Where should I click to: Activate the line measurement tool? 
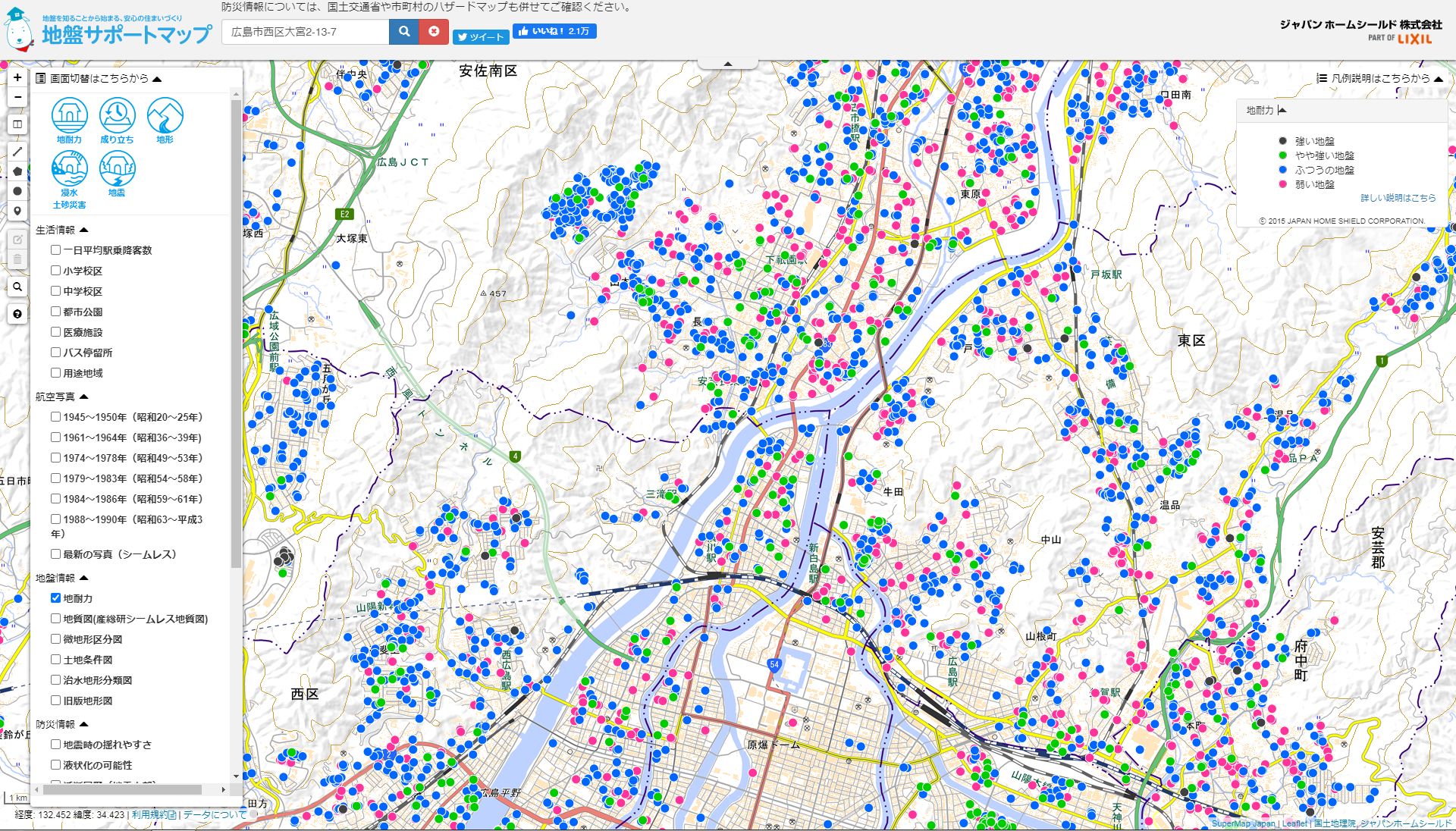pos(17,152)
